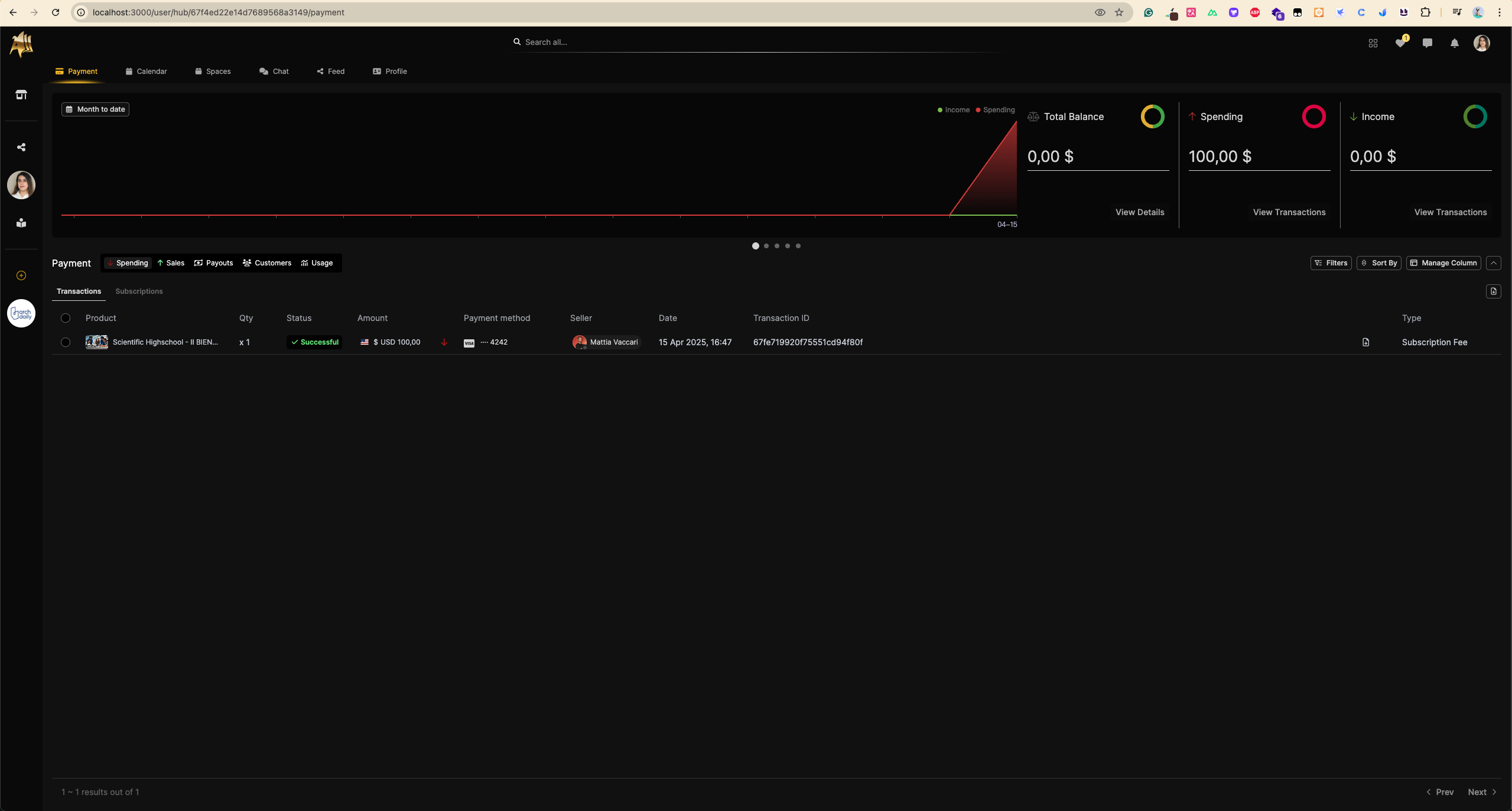Viewport: 1512px width, 811px height.
Task: Click the heart favorites icon with badge
Action: (1400, 43)
